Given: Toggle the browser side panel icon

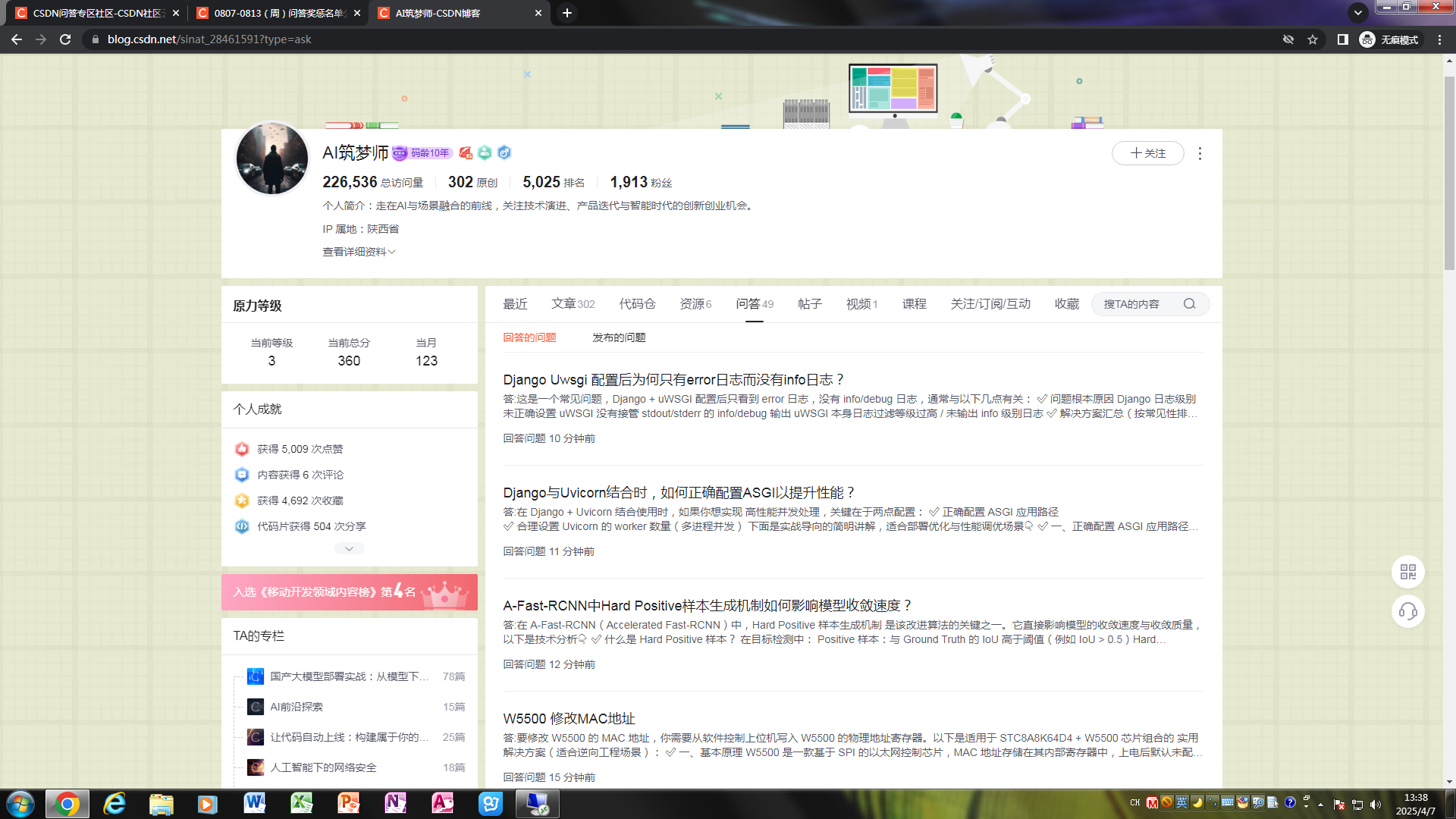Looking at the screenshot, I should [1342, 39].
